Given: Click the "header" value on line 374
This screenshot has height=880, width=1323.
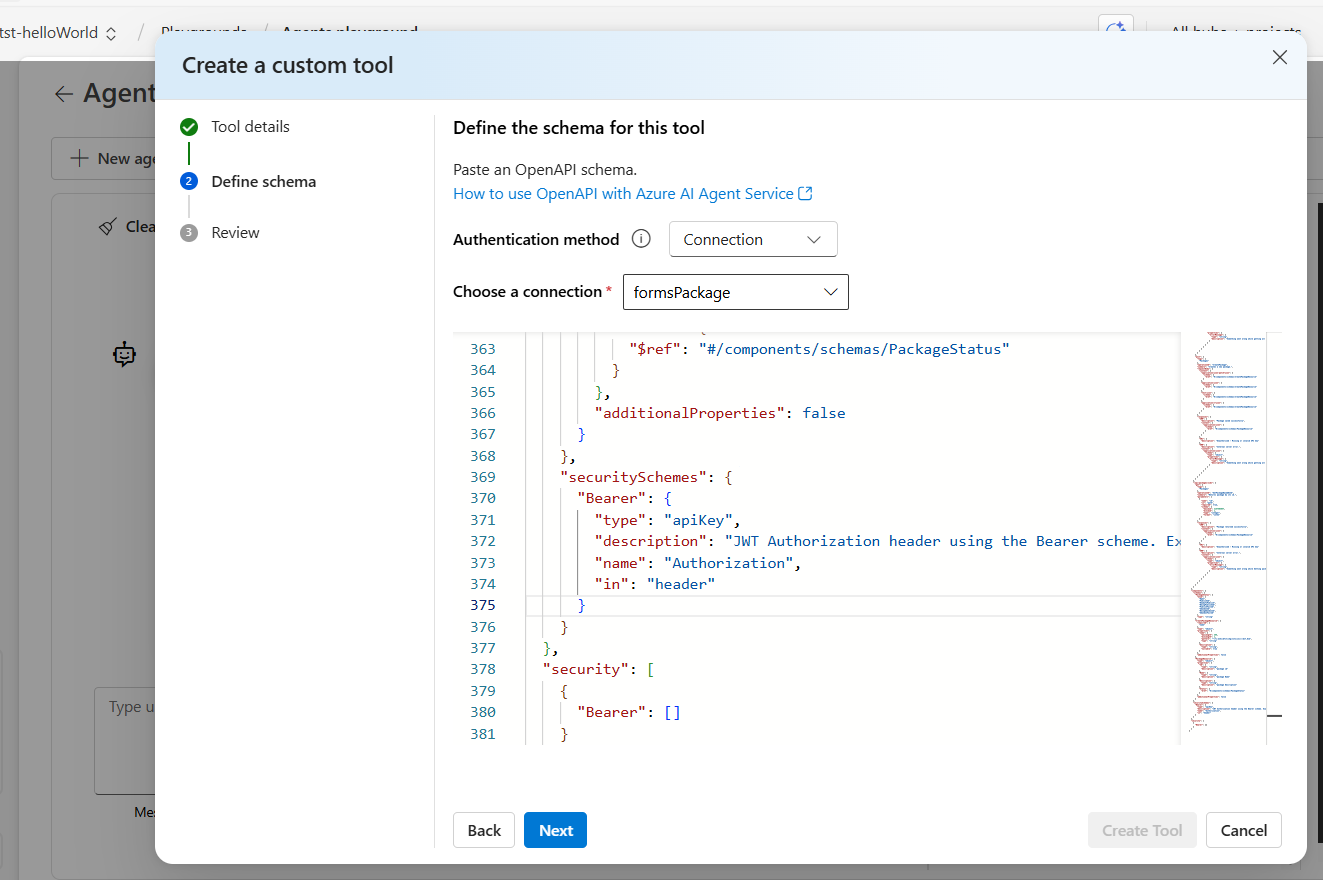Looking at the screenshot, I should pyautogui.click(x=681, y=584).
